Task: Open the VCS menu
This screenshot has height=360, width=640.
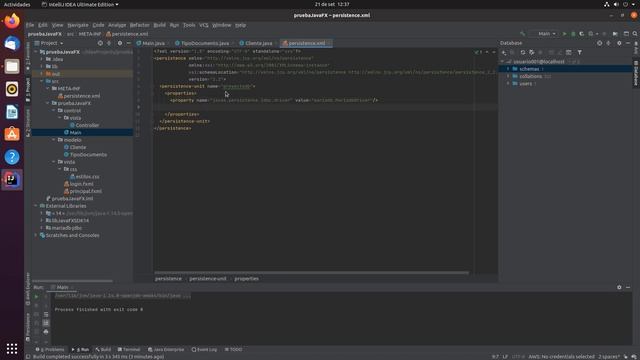Action: [x=204, y=25]
